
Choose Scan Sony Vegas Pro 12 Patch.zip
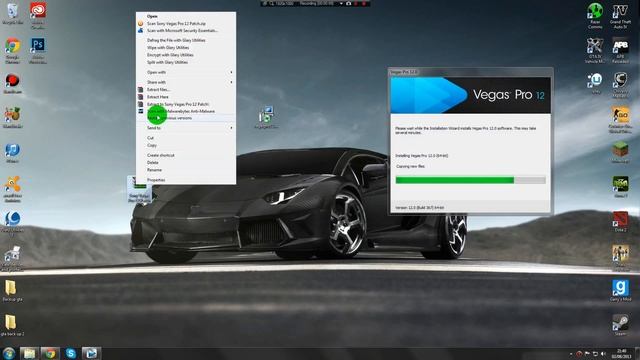coord(186,24)
